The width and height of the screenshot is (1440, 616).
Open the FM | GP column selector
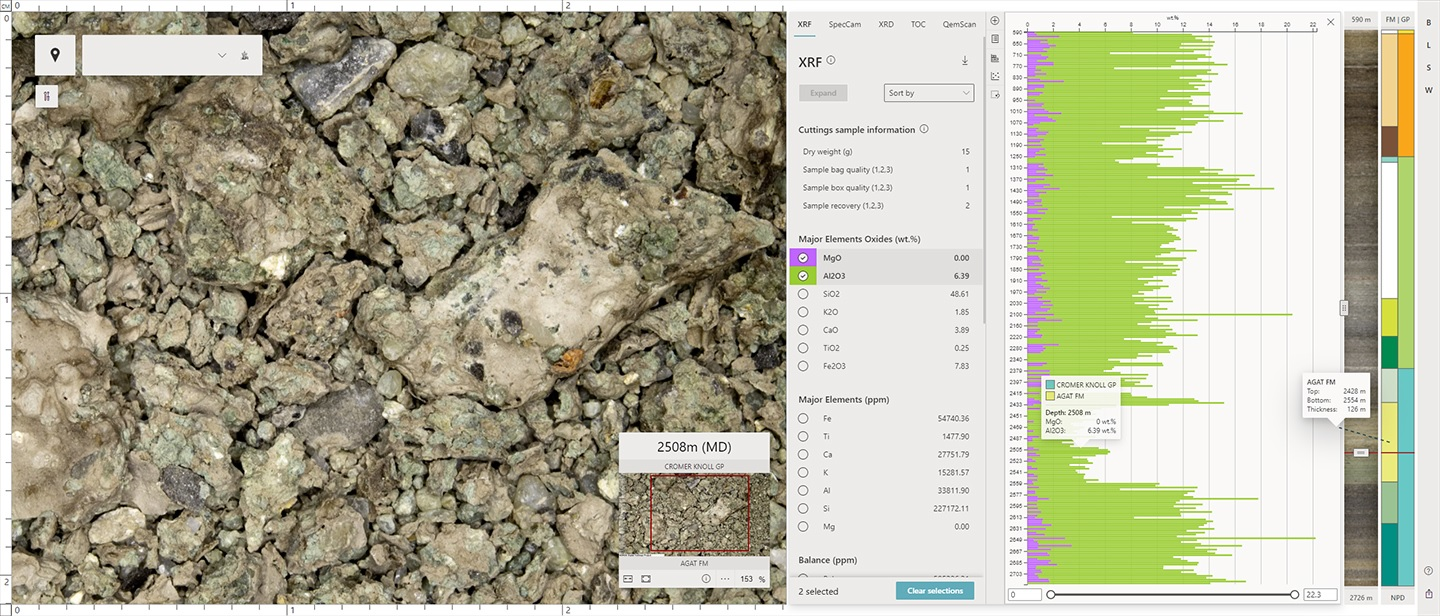click(x=1396, y=18)
